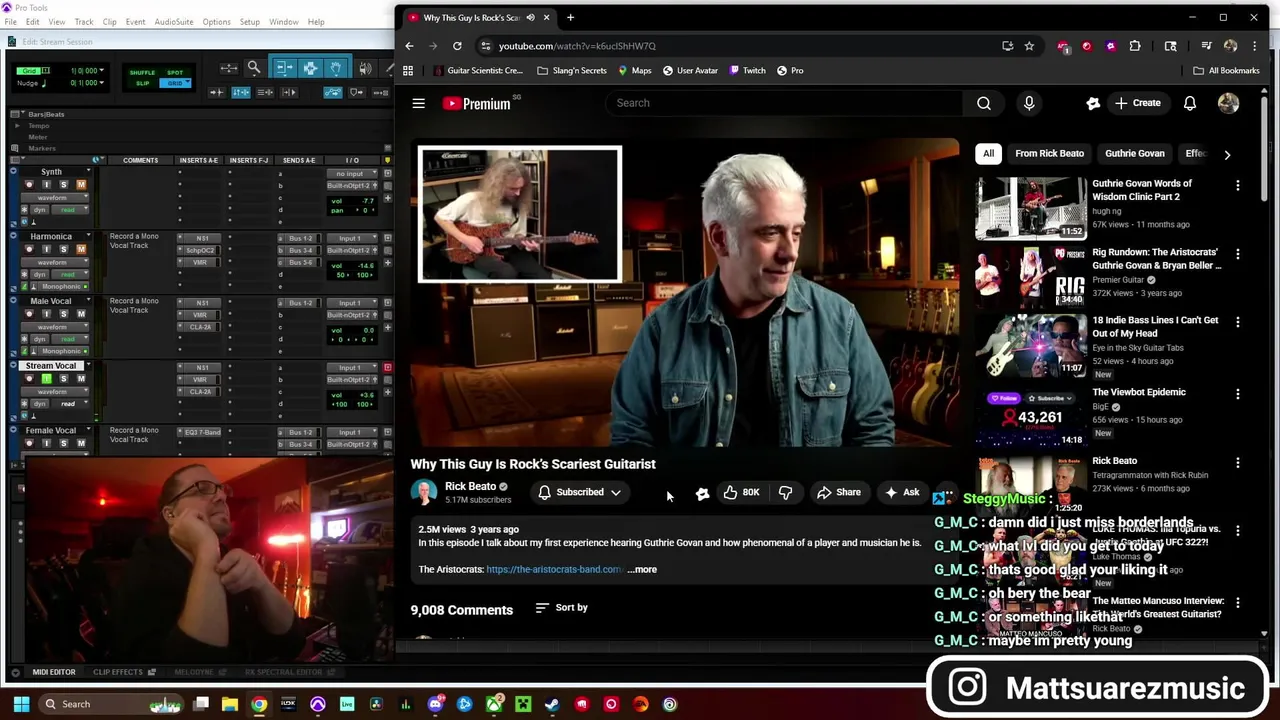
Task: Go back in Chrome browser
Action: click(x=409, y=46)
